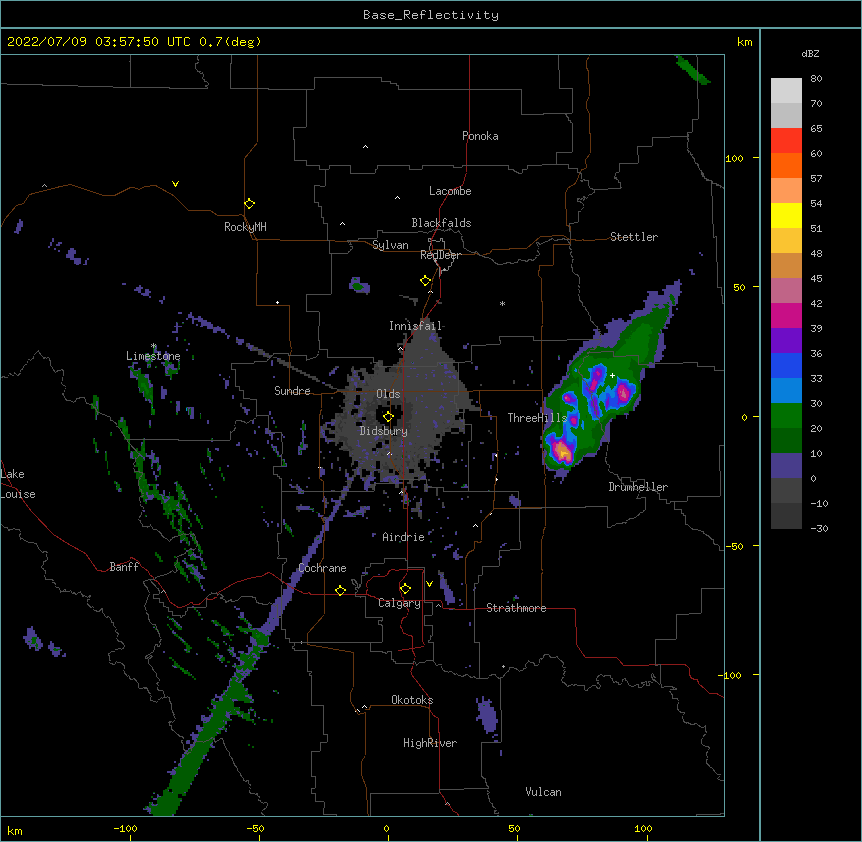Screen dimensions: 862x842
Task: Click the yellow marker south of Cochrane
Action: pos(340,590)
